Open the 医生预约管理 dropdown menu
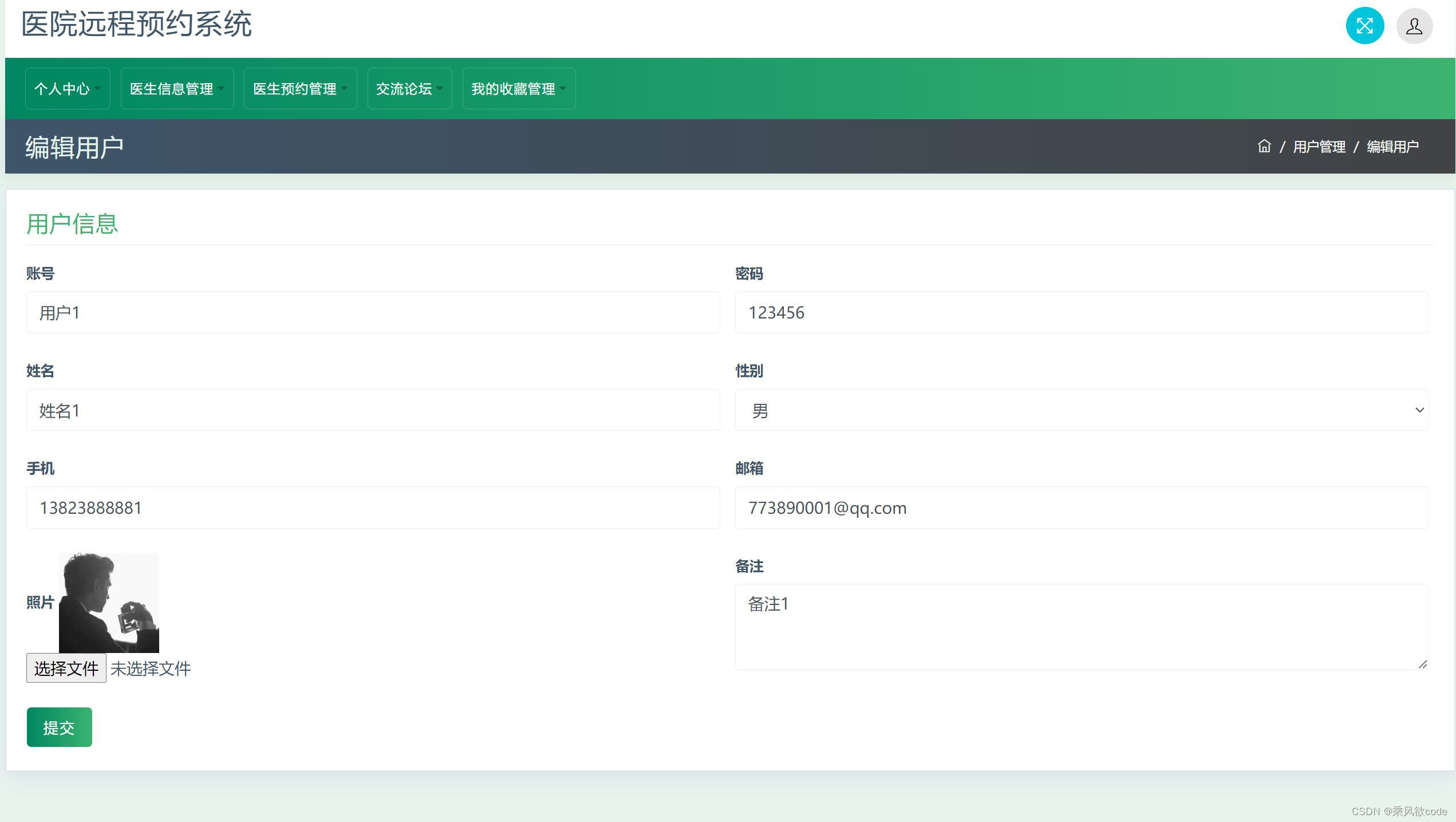The image size is (1456, 822). point(300,89)
